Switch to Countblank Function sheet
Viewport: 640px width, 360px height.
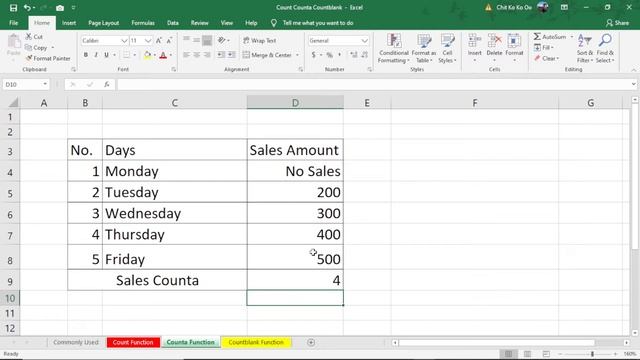tap(256, 342)
